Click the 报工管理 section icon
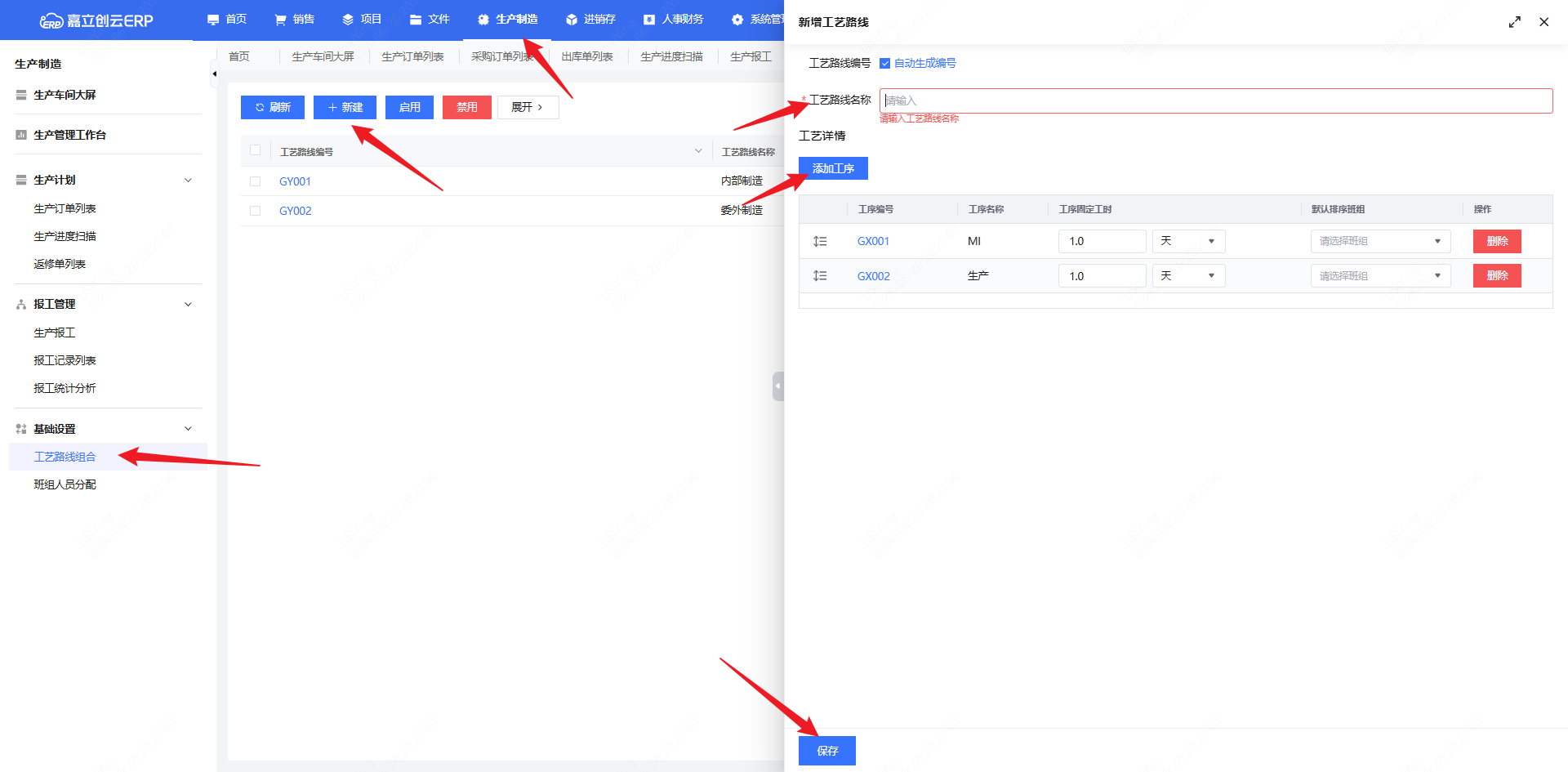 (x=21, y=304)
